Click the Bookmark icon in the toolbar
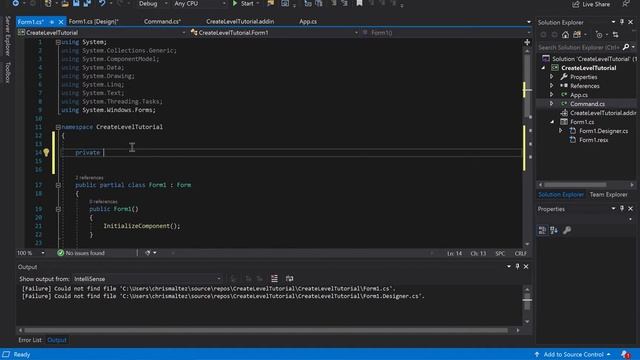Viewport: 640px width, 360px height. point(359,4)
